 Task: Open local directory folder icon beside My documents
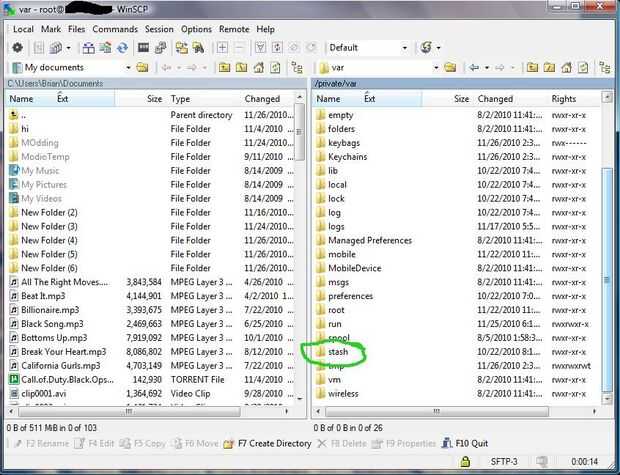click(x=142, y=68)
